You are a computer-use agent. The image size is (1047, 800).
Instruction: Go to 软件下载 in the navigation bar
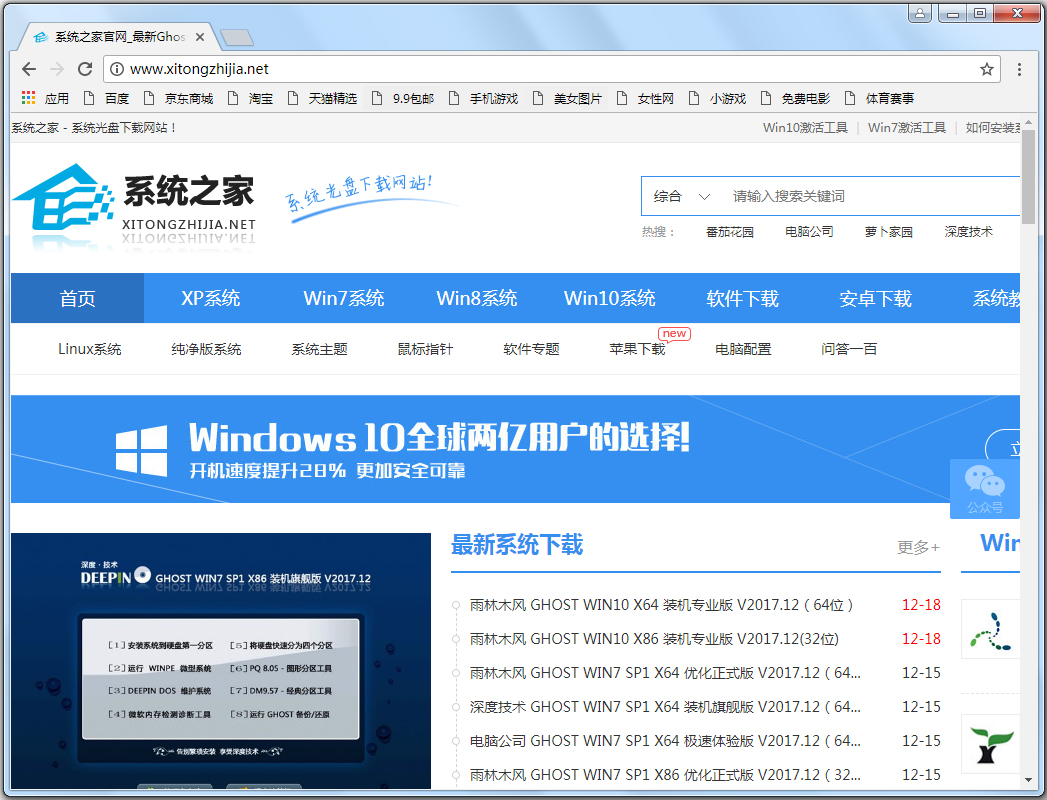click(742, 298)
